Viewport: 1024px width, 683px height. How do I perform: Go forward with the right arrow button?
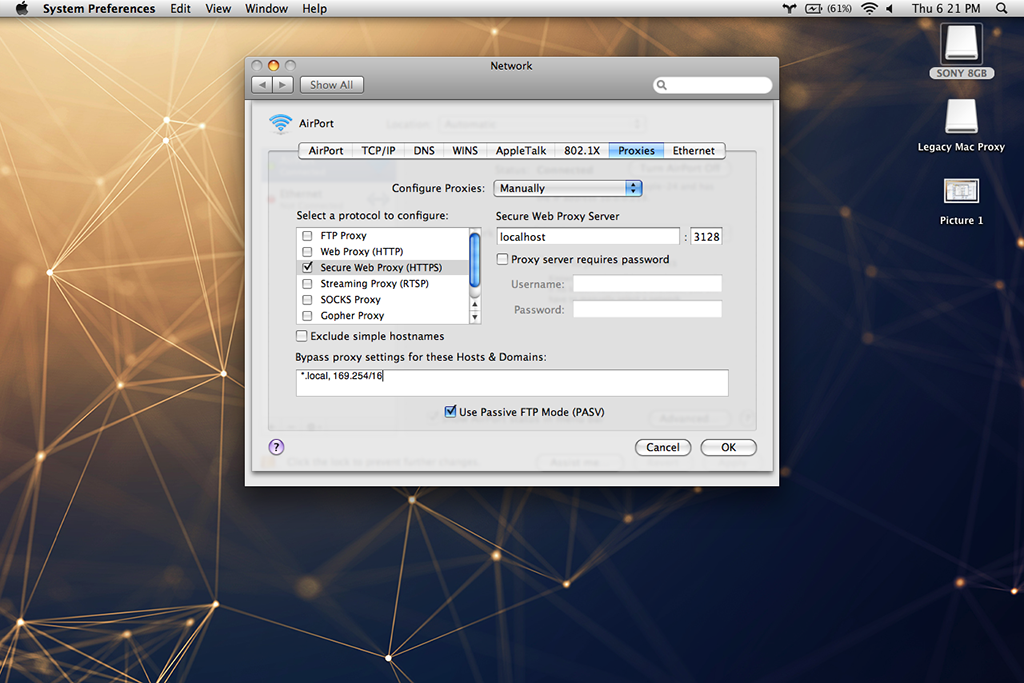(282, 85)
